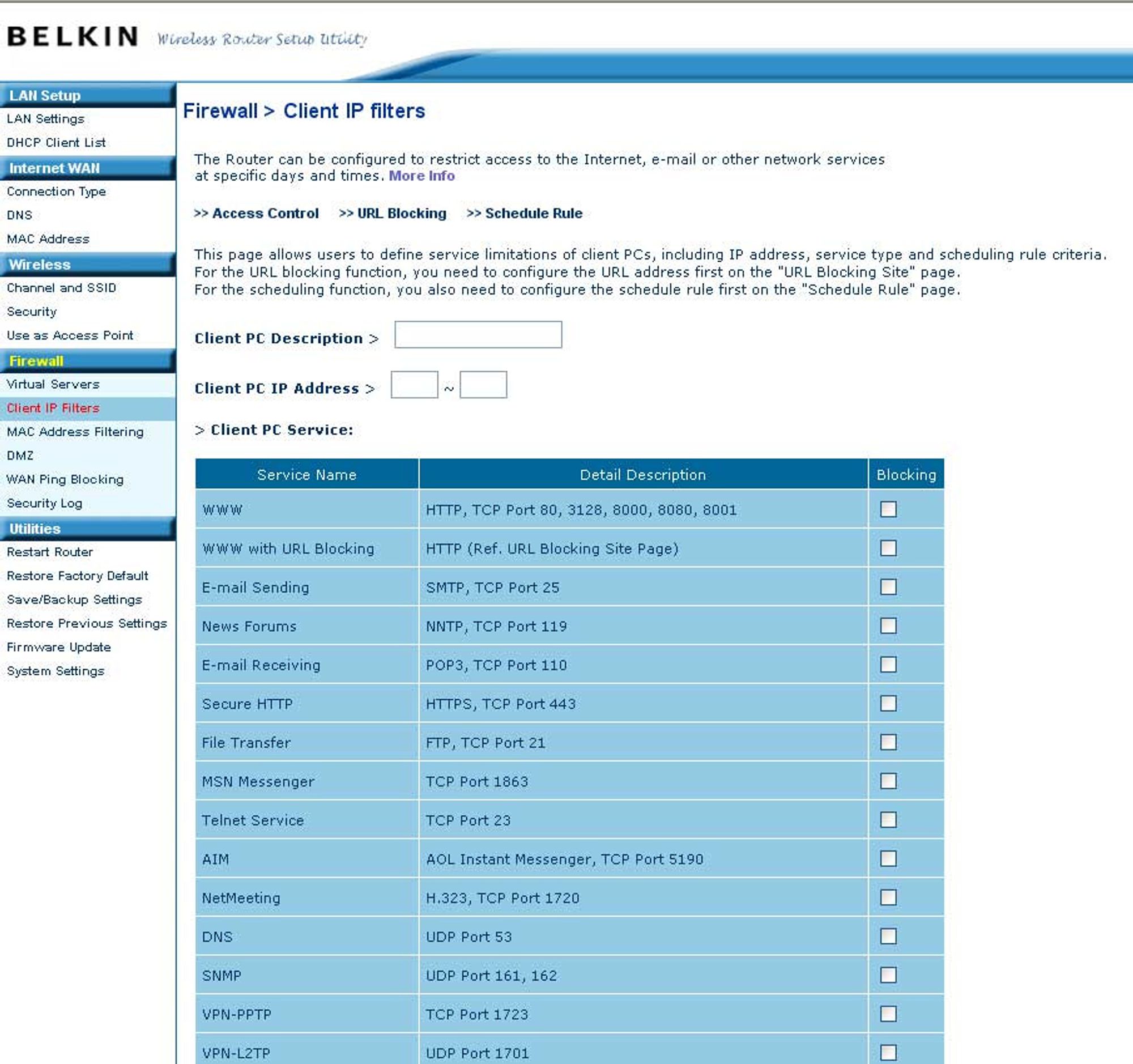Click Restart Router in Utilities
Screen dimensions: 1133x1064
[x=50, y=552]
